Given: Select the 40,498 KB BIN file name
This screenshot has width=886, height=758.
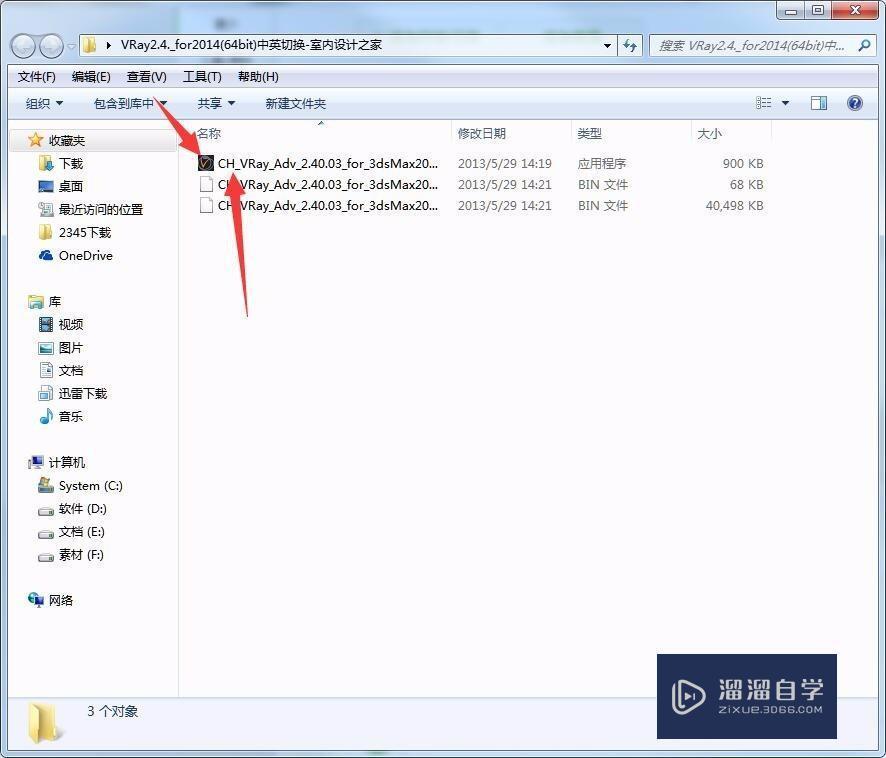Looking at the screenshot, I should tap(328, 205).
